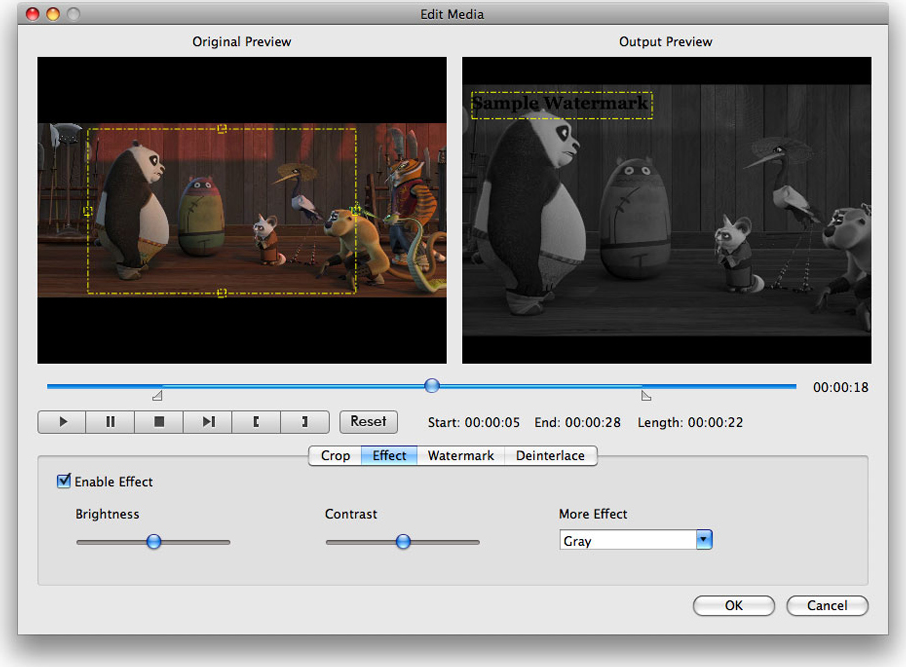Click the Brightness slider knob
Screen dimensions: 906x667
(x=154, y=542)
